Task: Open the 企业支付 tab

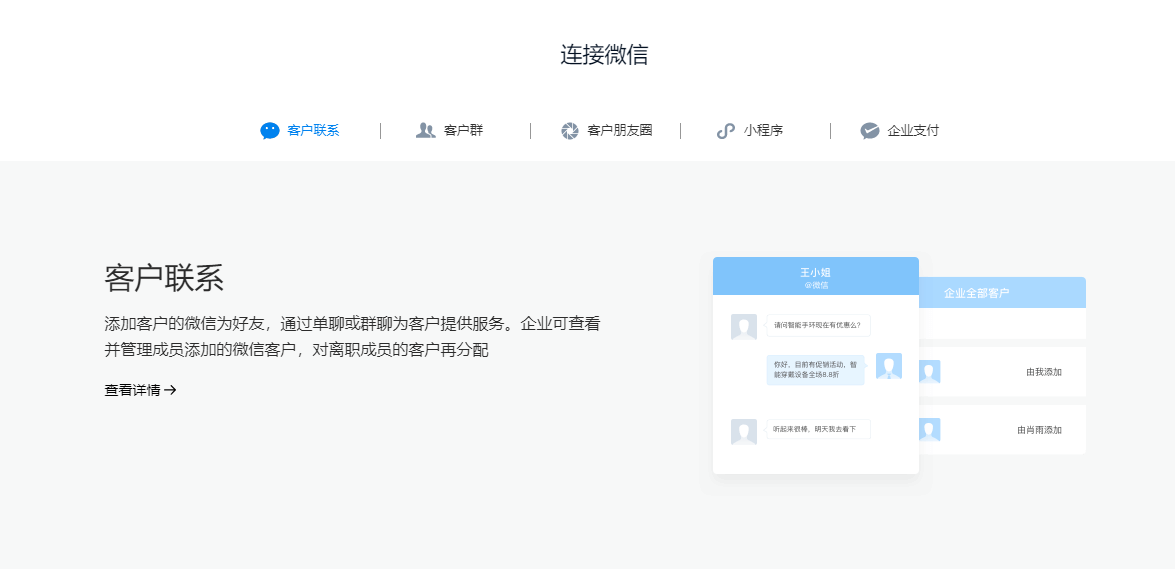Action: click(x=899, y=130)
